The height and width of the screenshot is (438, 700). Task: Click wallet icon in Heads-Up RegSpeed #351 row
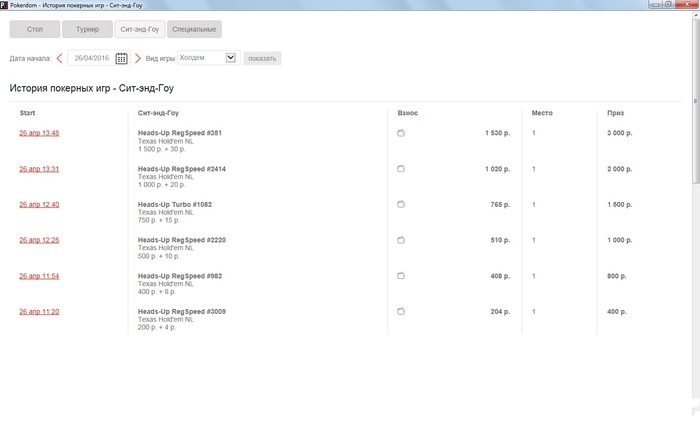coord(401,133)
